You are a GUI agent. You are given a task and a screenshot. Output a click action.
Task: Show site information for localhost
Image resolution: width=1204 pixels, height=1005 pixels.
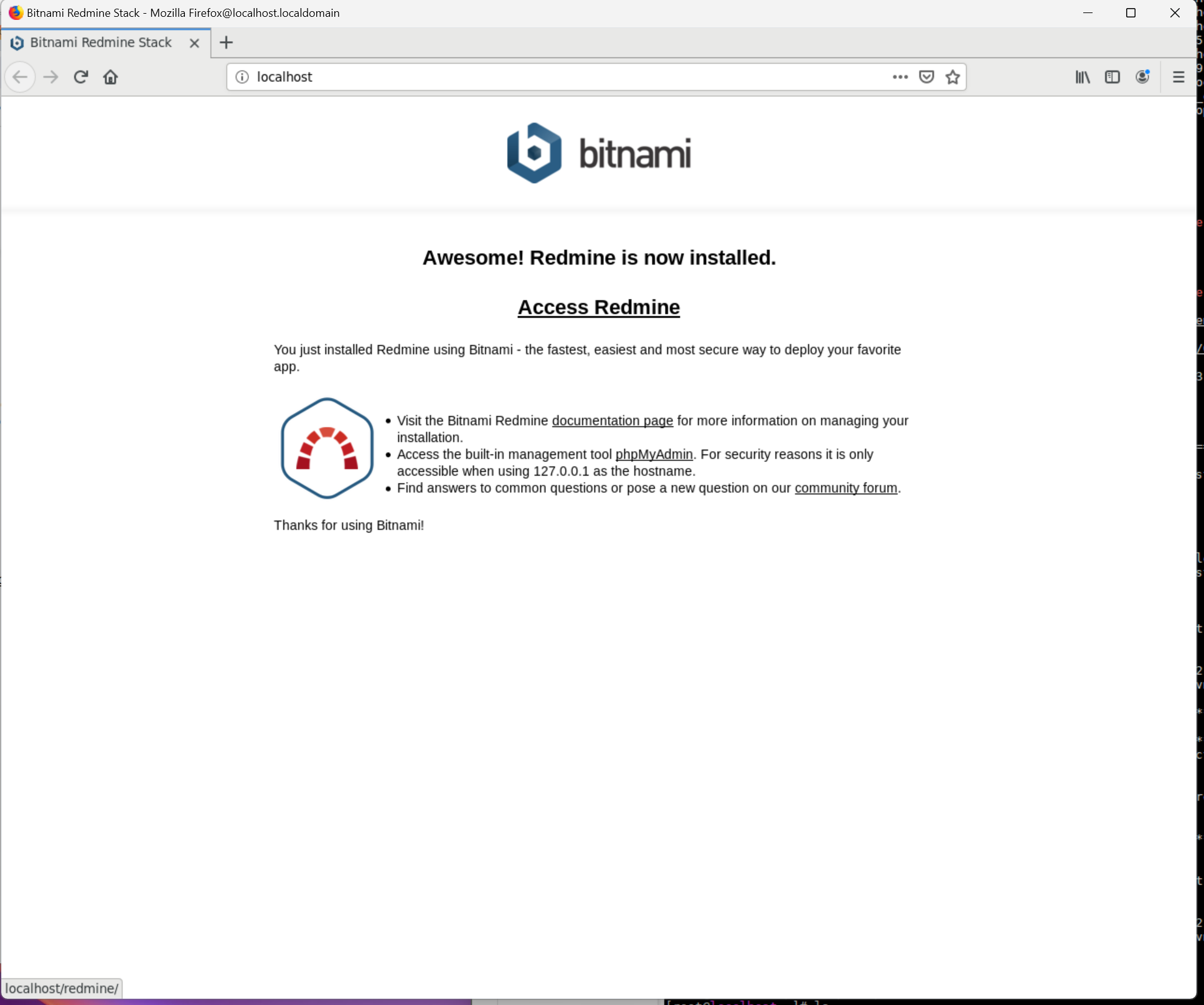pyautogui.click(x=242, y=77)
